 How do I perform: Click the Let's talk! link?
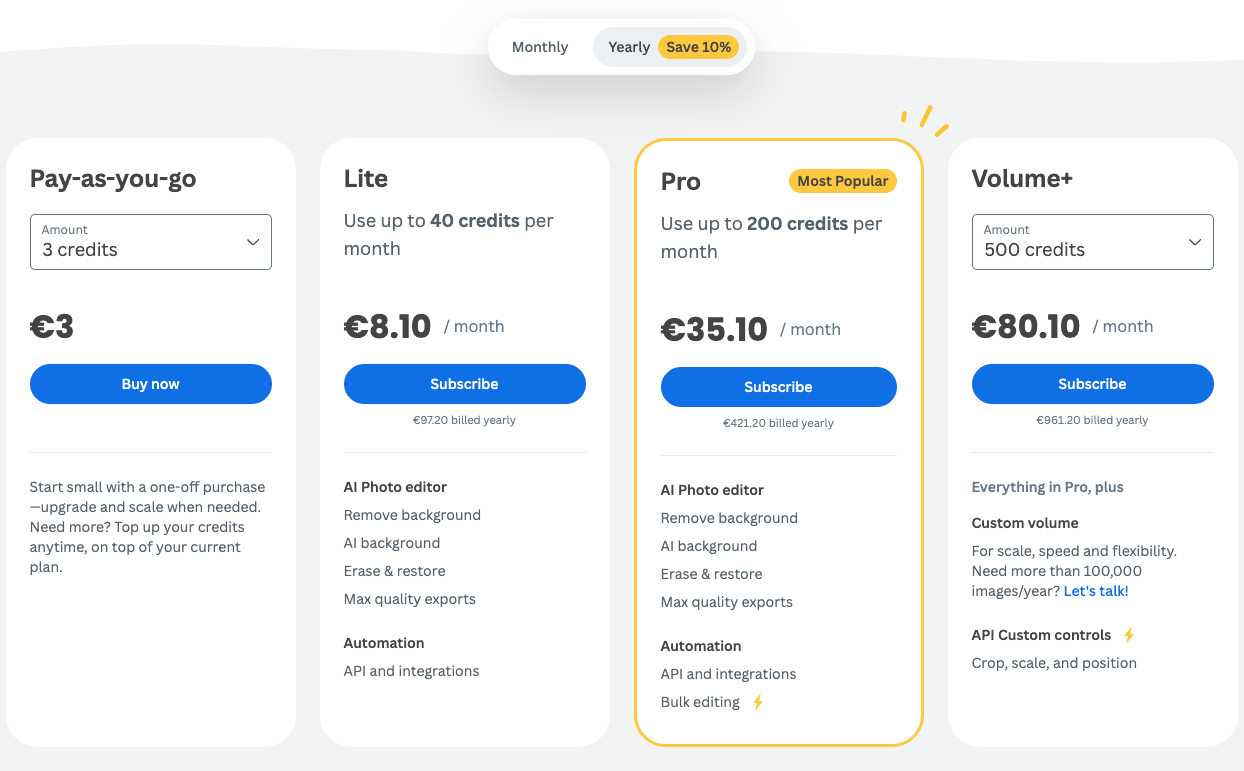pos(1095,590)
